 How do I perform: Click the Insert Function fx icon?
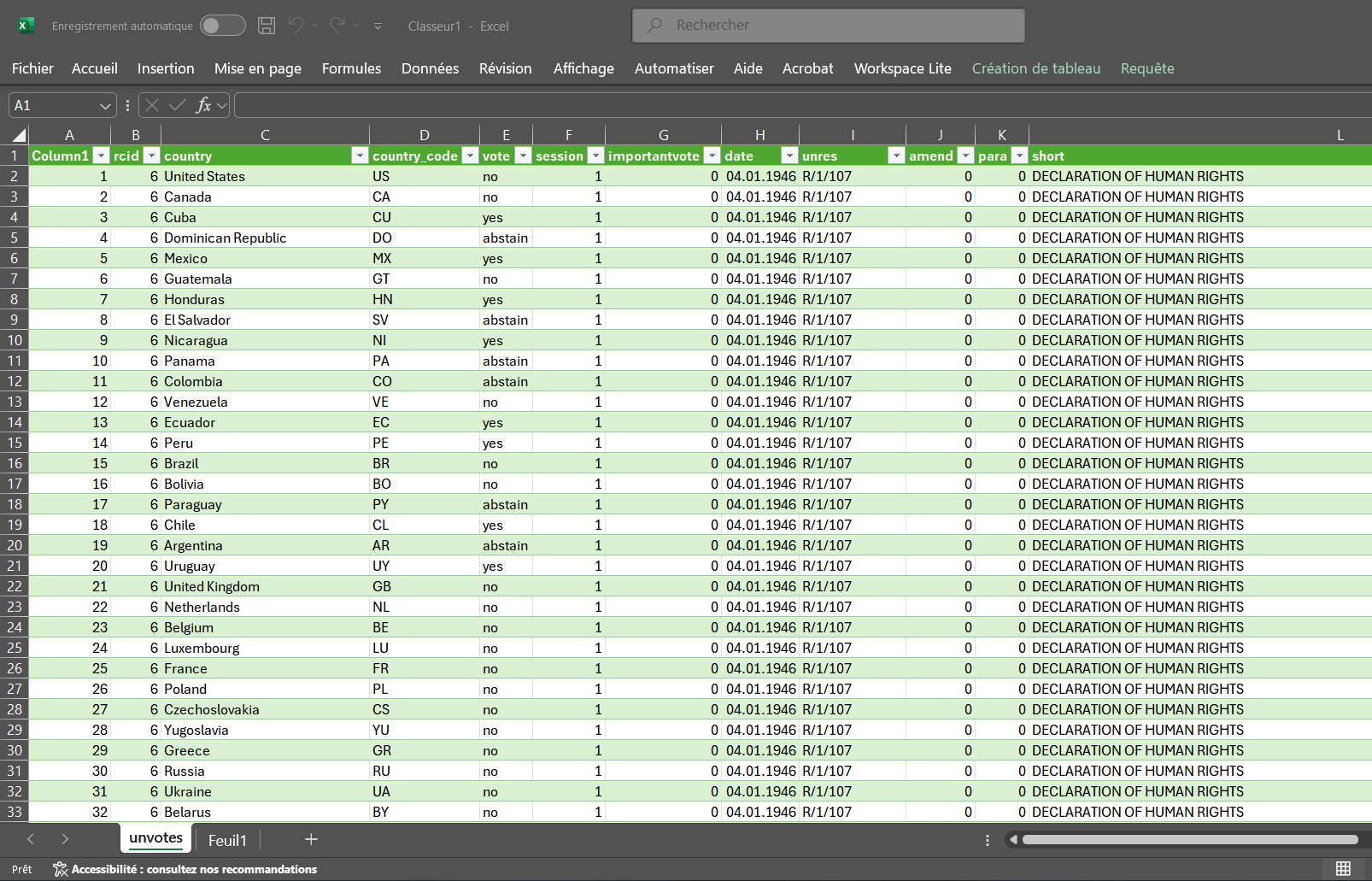pos(202,105)
